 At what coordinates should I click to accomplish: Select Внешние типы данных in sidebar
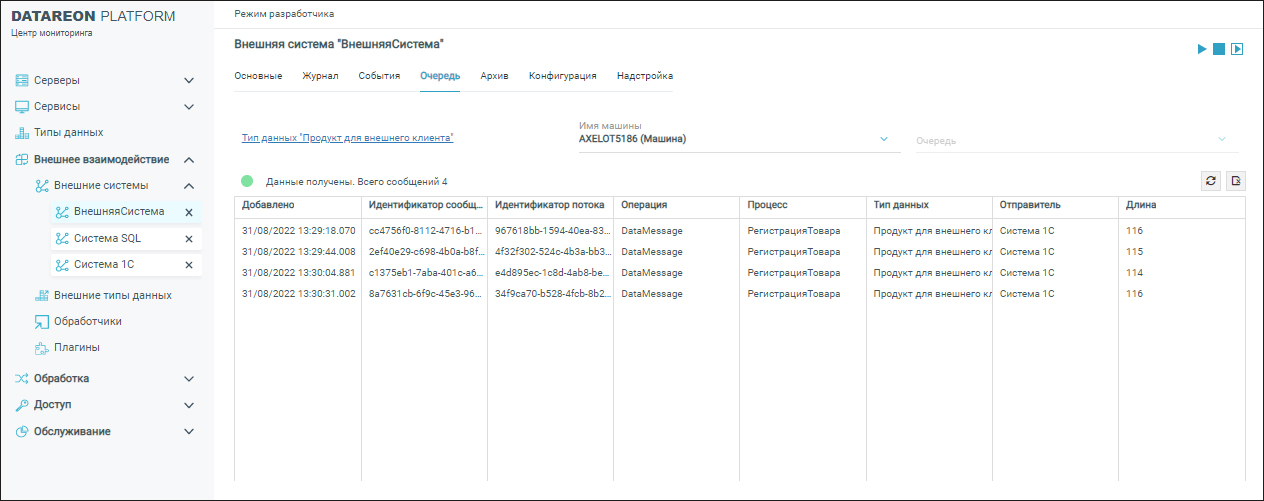pos(112,295)
